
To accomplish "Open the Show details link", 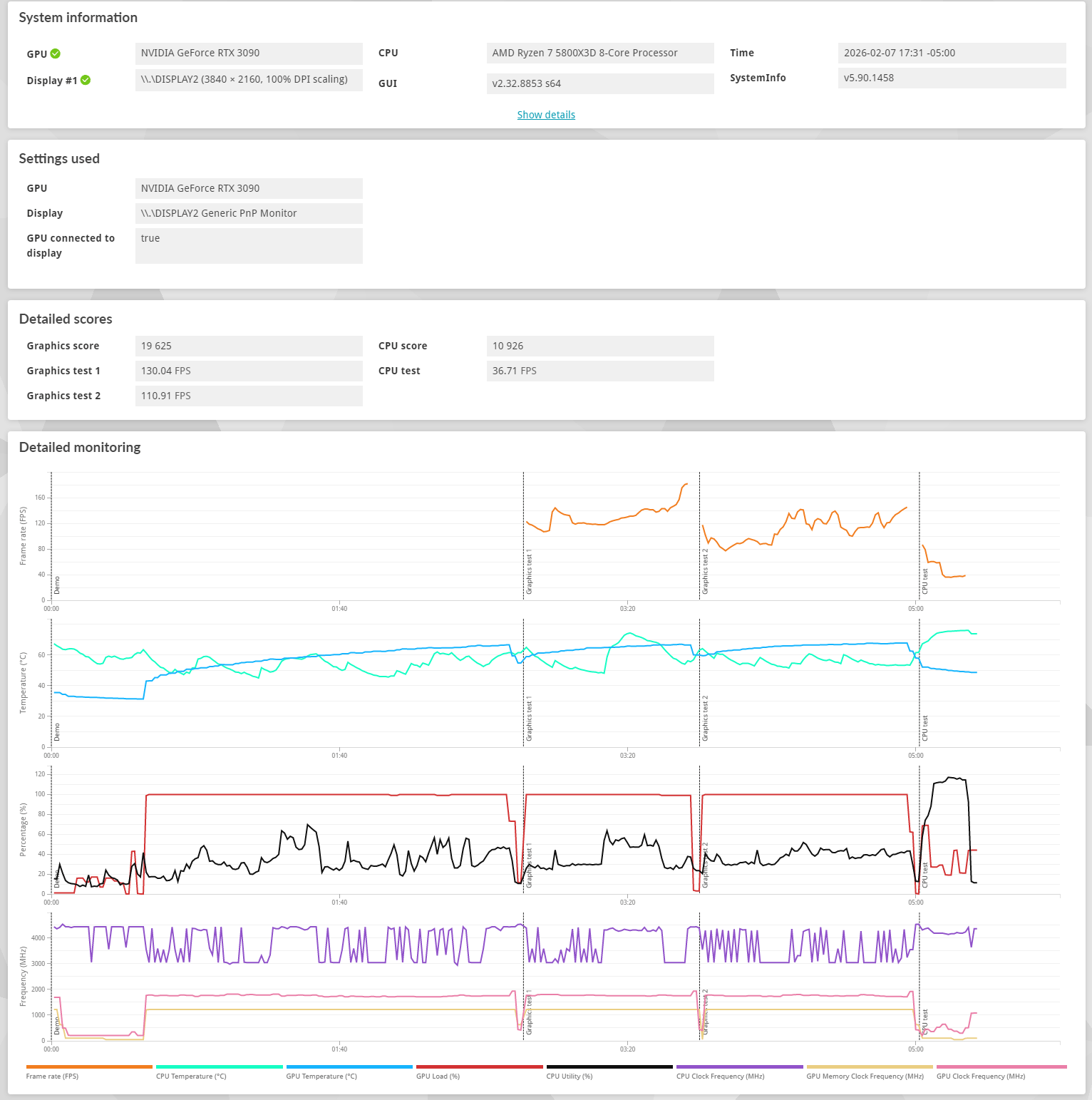I will pyautogui.click(x=546, y=115).
